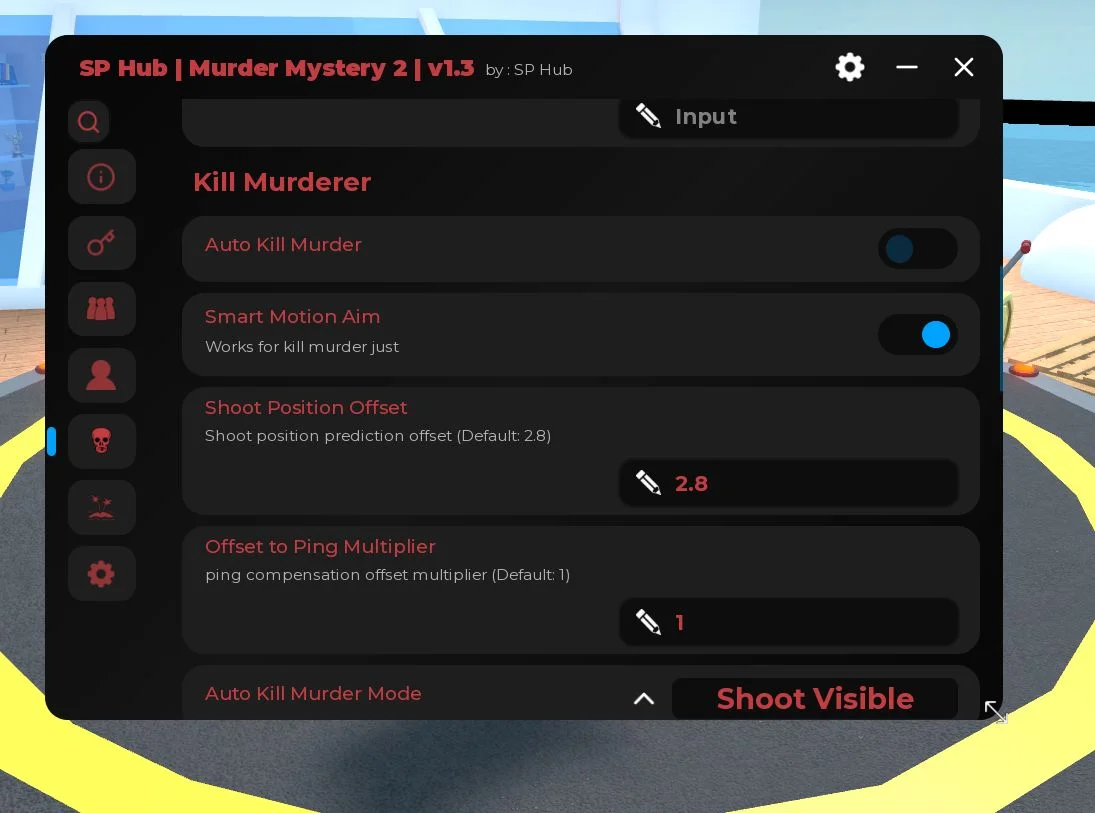
Task: Click the Offset to Ping Multiplier label
Action: [321, 546]
